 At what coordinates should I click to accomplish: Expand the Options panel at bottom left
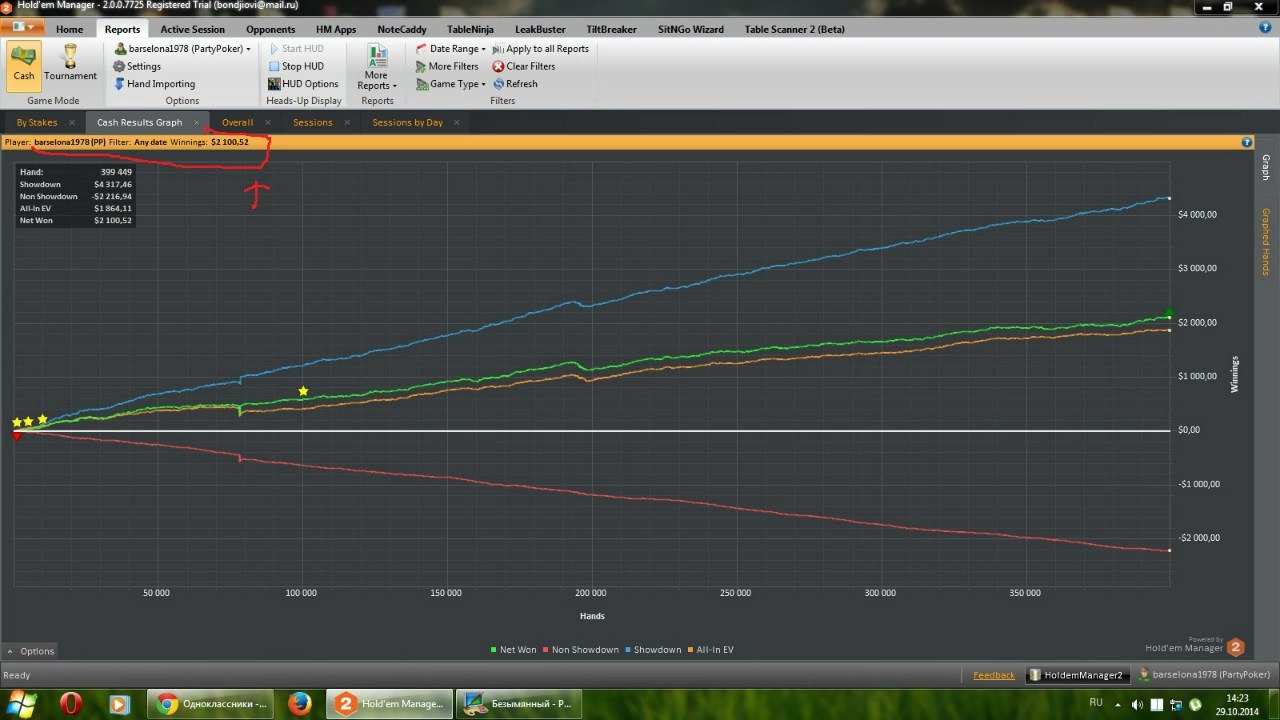pyautogui.click(x=30, y=651)
